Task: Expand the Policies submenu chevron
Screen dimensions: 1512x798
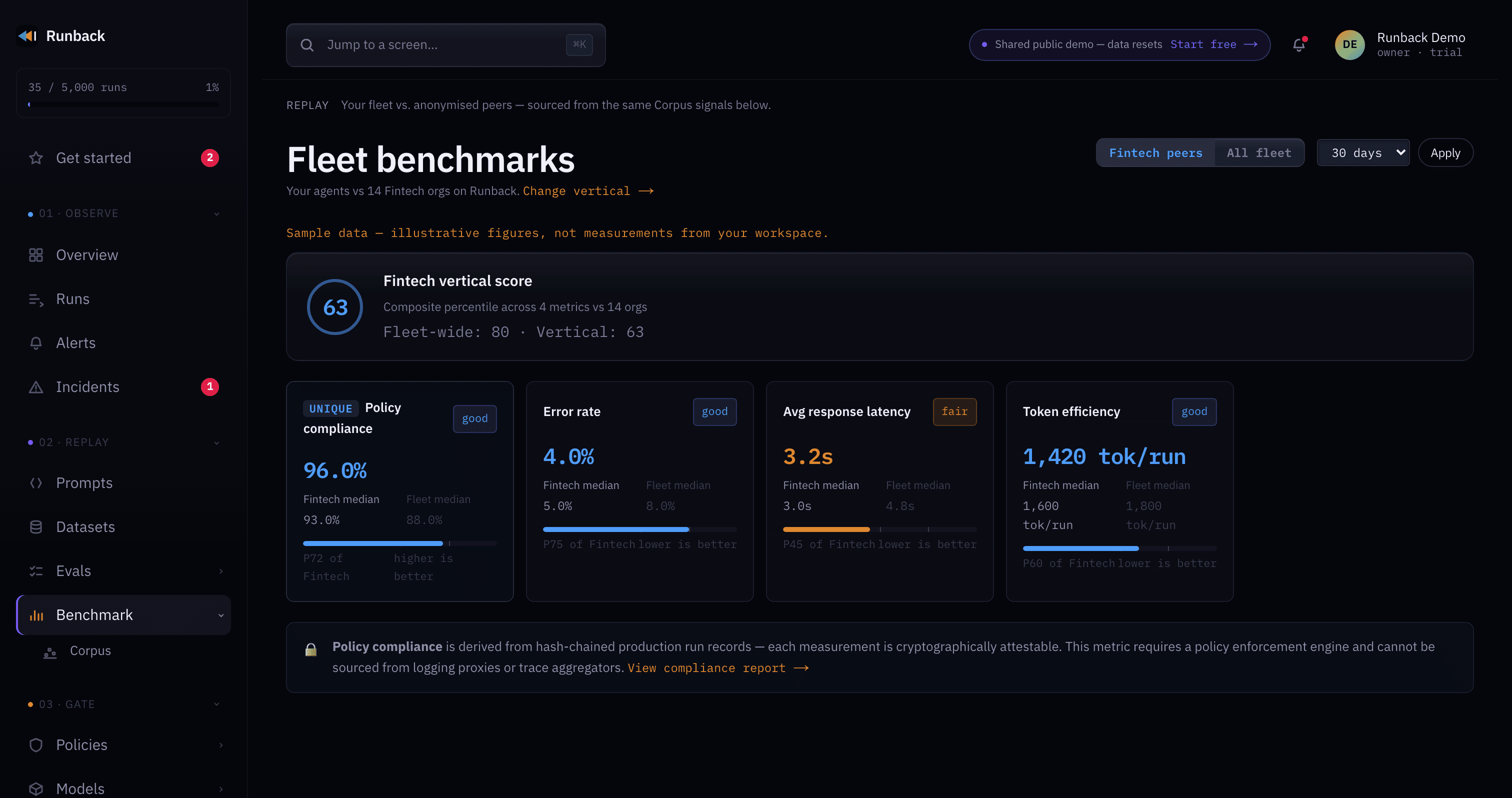Action: [x=220, y=745]
